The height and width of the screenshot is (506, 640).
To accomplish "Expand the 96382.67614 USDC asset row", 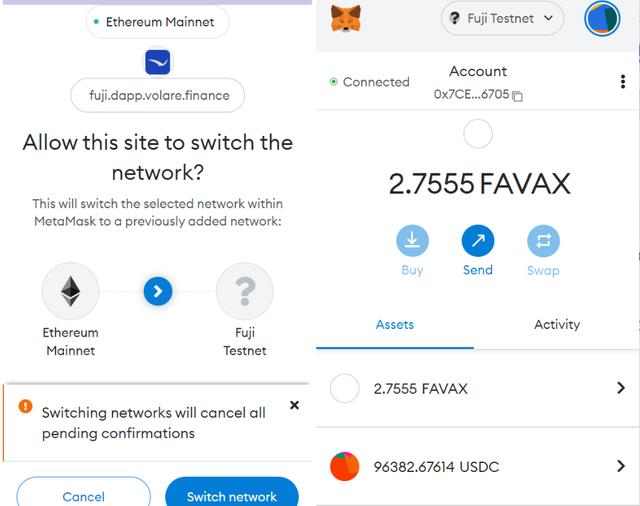I will 478,466.
